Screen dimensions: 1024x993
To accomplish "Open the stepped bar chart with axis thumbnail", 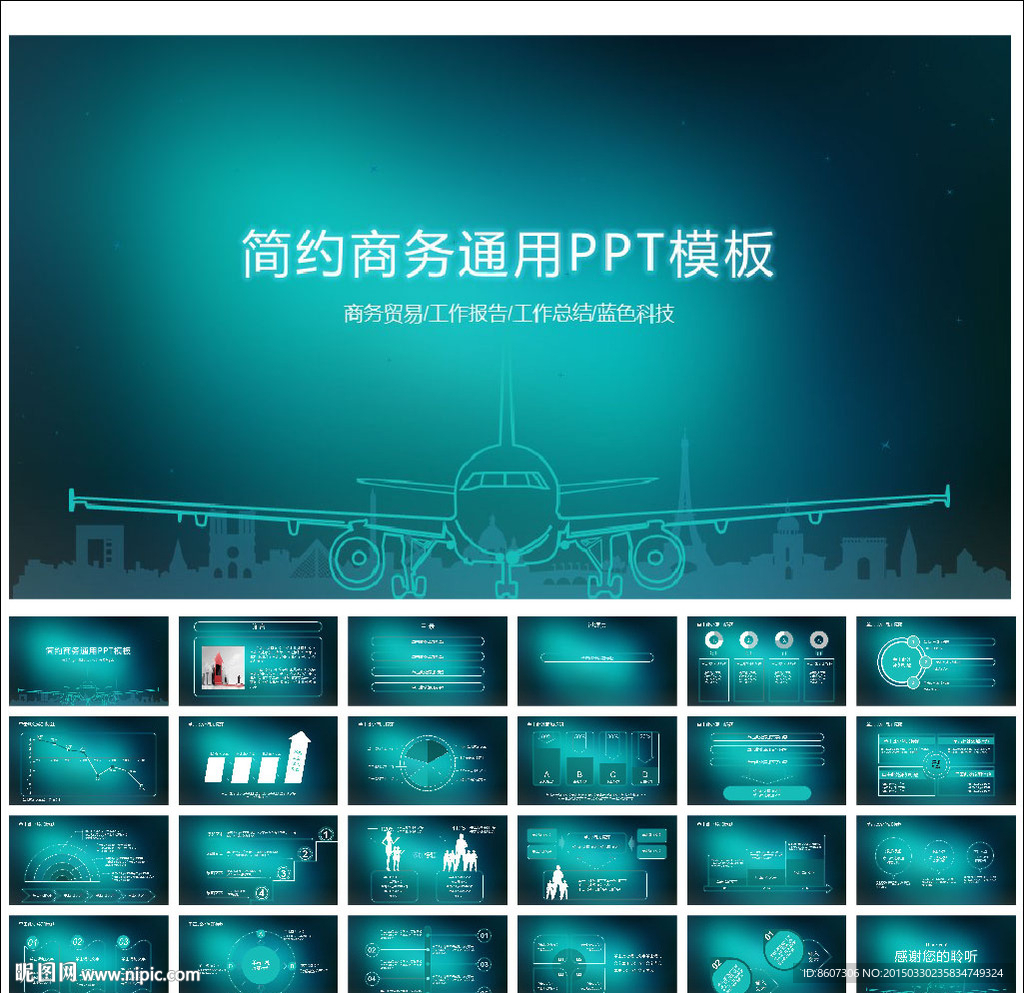I will tap(766, 860).
